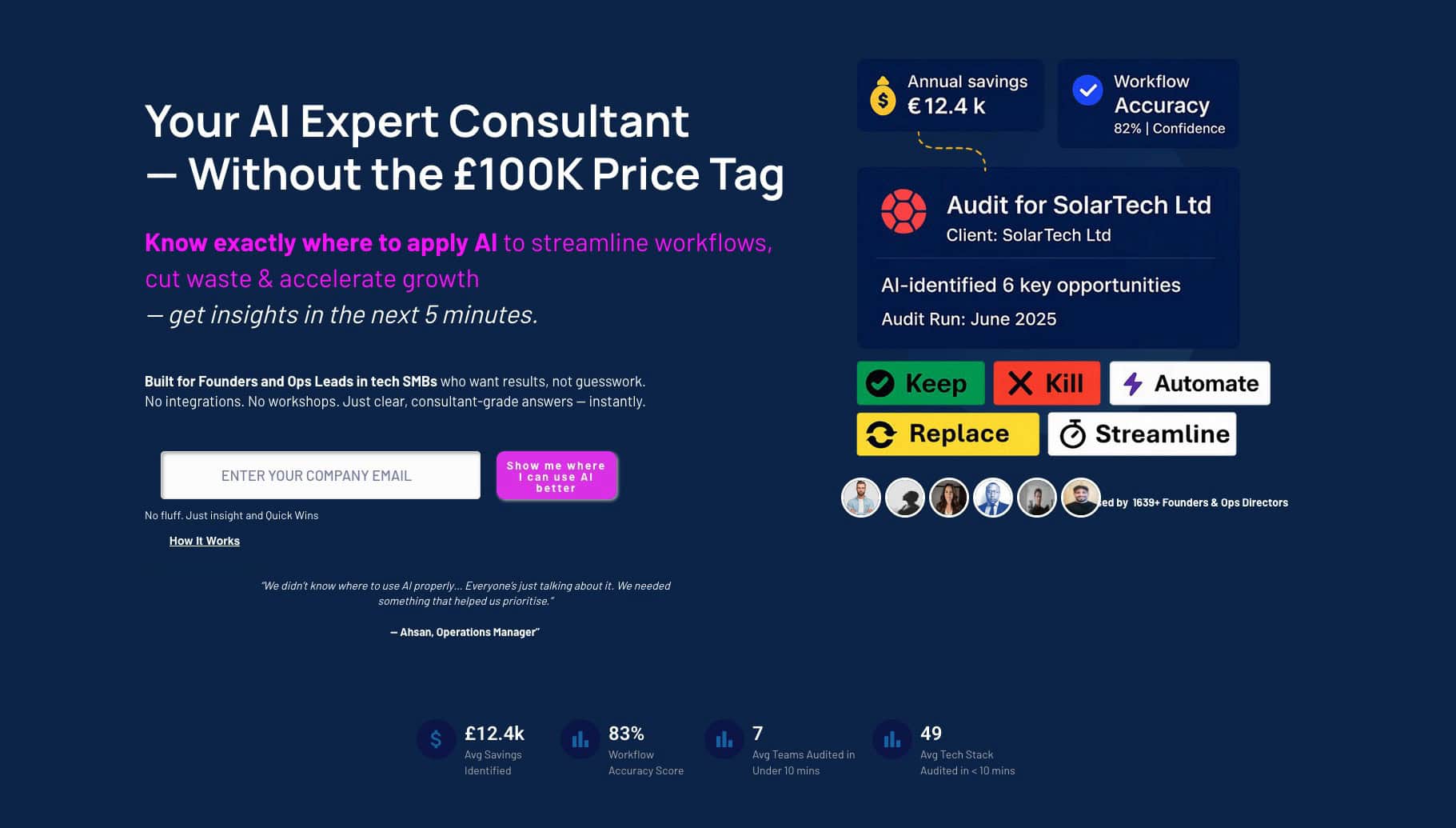Select the white Automate tag
Viewport: 1456px width, 828px height.
pos(1189,383)
